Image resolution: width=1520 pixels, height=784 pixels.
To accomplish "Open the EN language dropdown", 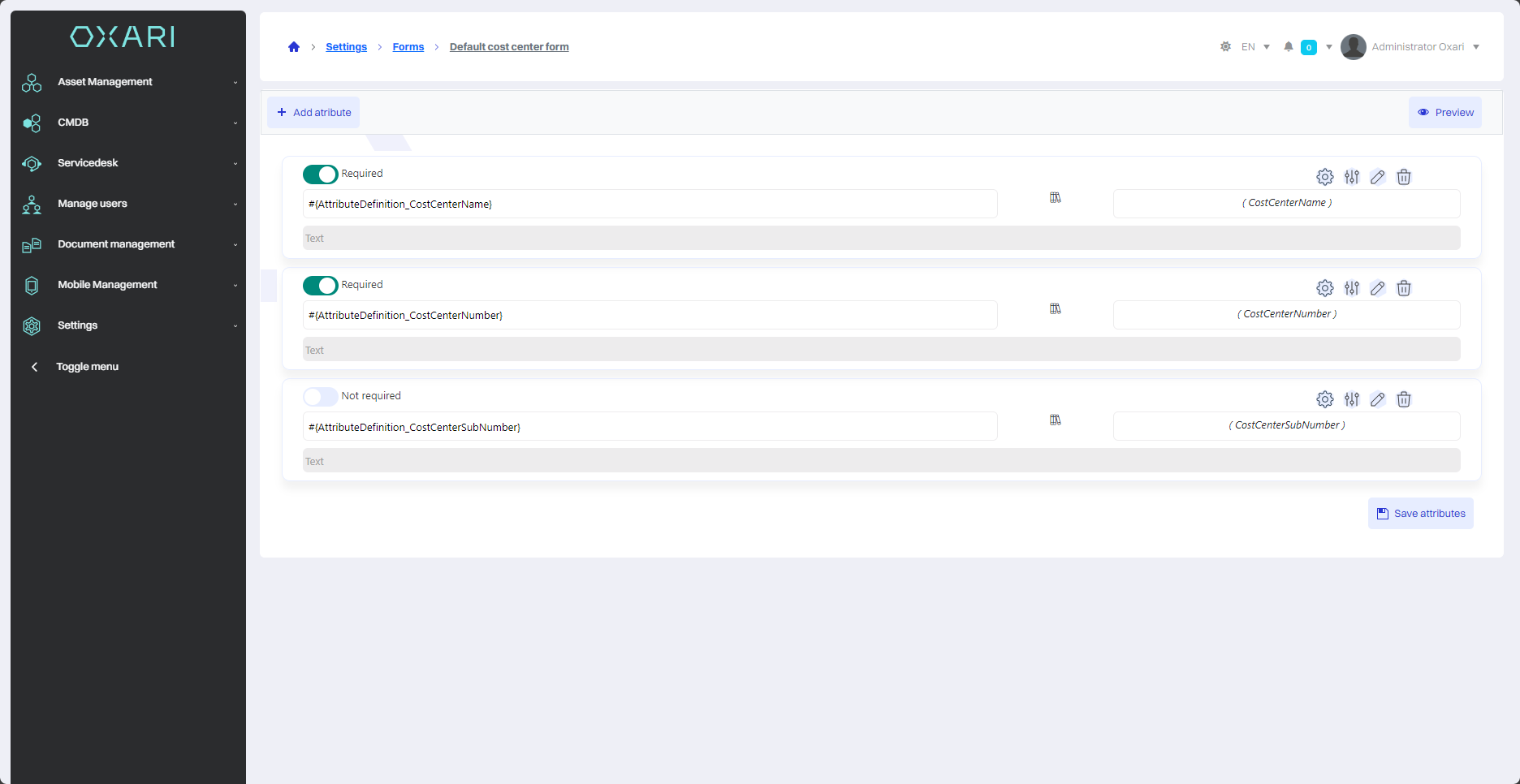I will [x=1255, y=47].
